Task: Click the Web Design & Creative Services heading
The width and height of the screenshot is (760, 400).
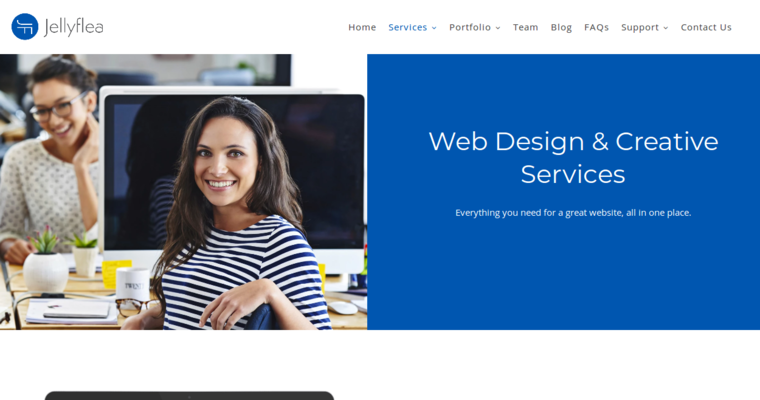Action: coord(573,158)
